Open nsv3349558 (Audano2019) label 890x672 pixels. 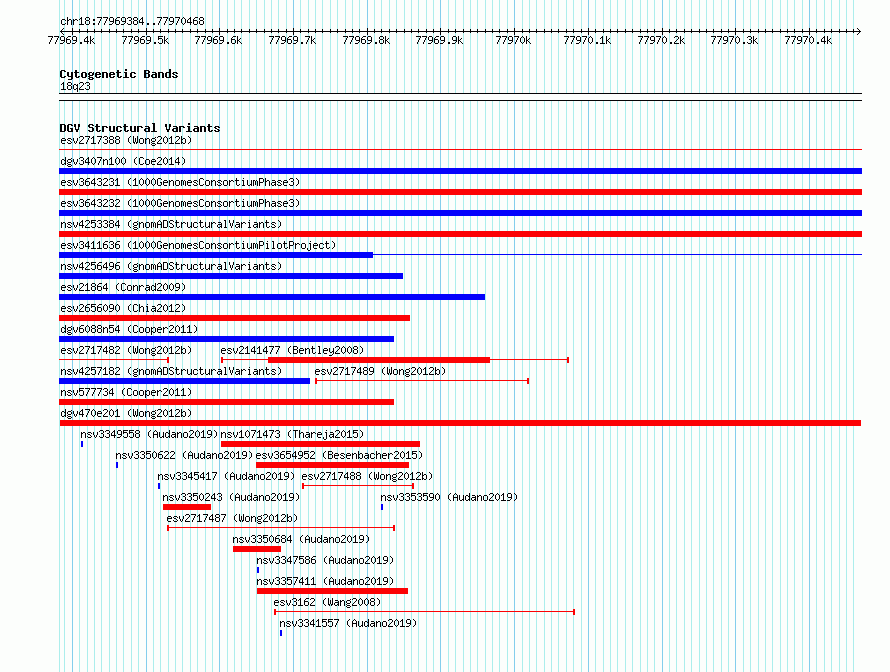[149, 434]
